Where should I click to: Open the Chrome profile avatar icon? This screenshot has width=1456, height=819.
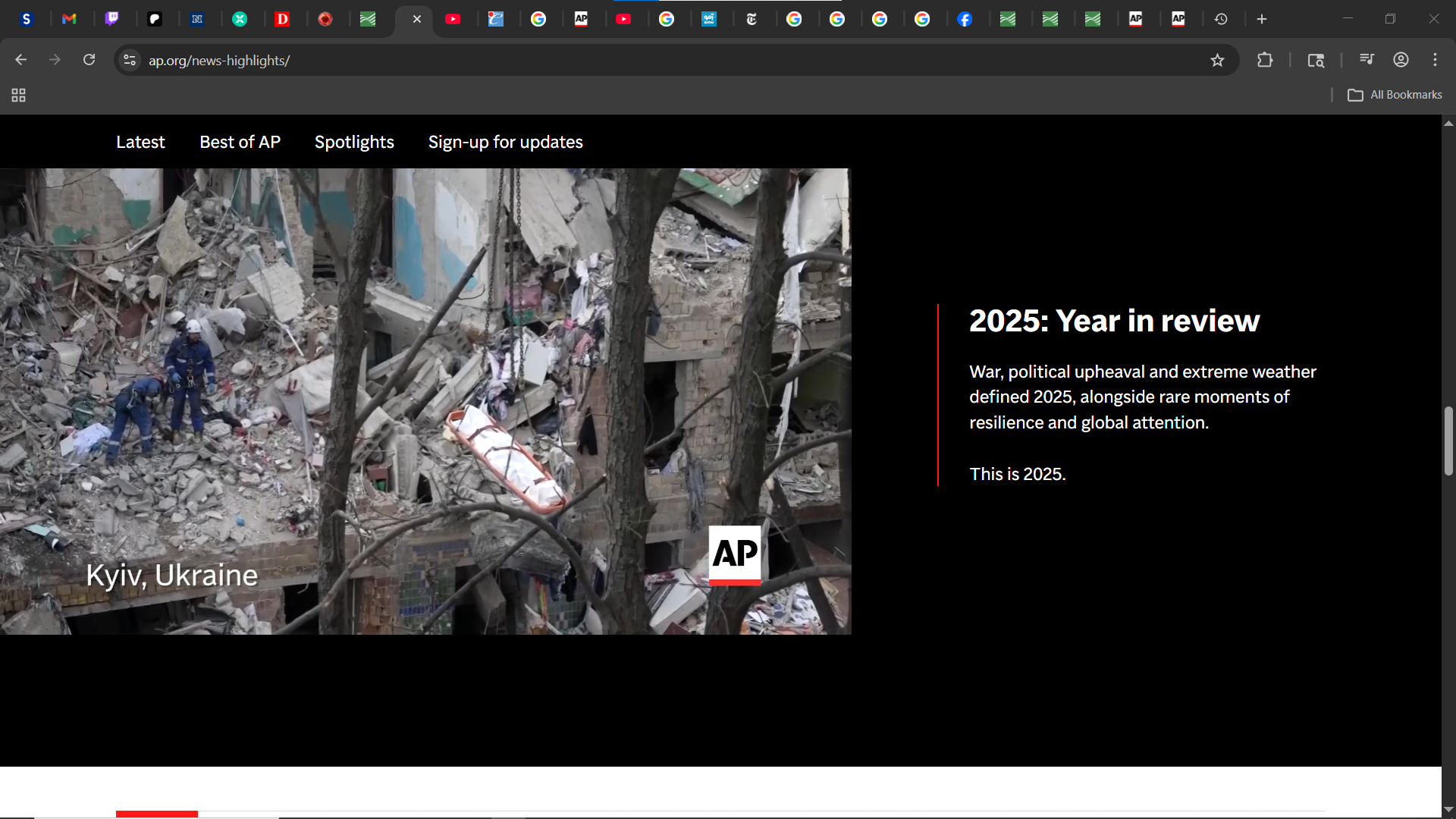point(1401,60)
